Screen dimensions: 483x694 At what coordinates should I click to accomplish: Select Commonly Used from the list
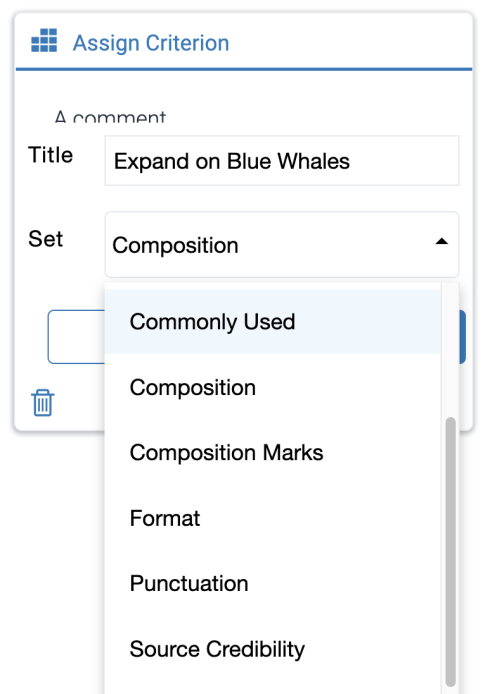point(273,322)
